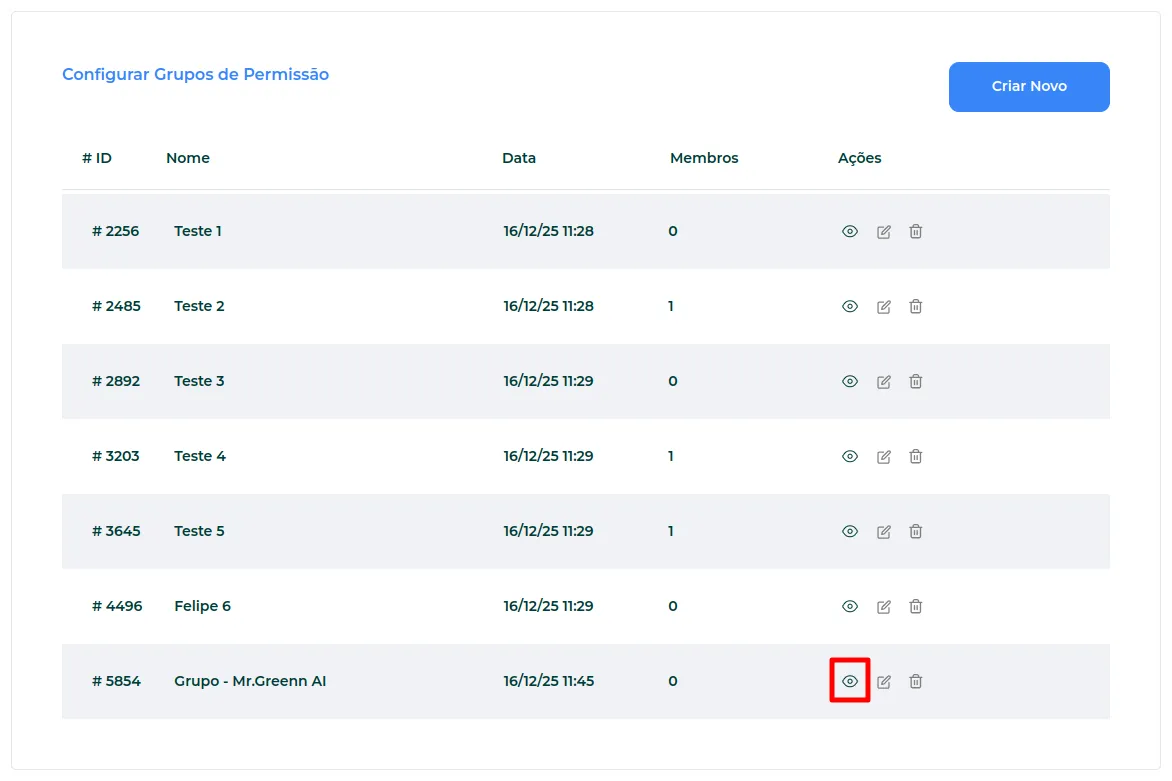The height and width of the screenshot is (781, 1172).
Task: Click the name Felipe 6
Action: point(203,606)
